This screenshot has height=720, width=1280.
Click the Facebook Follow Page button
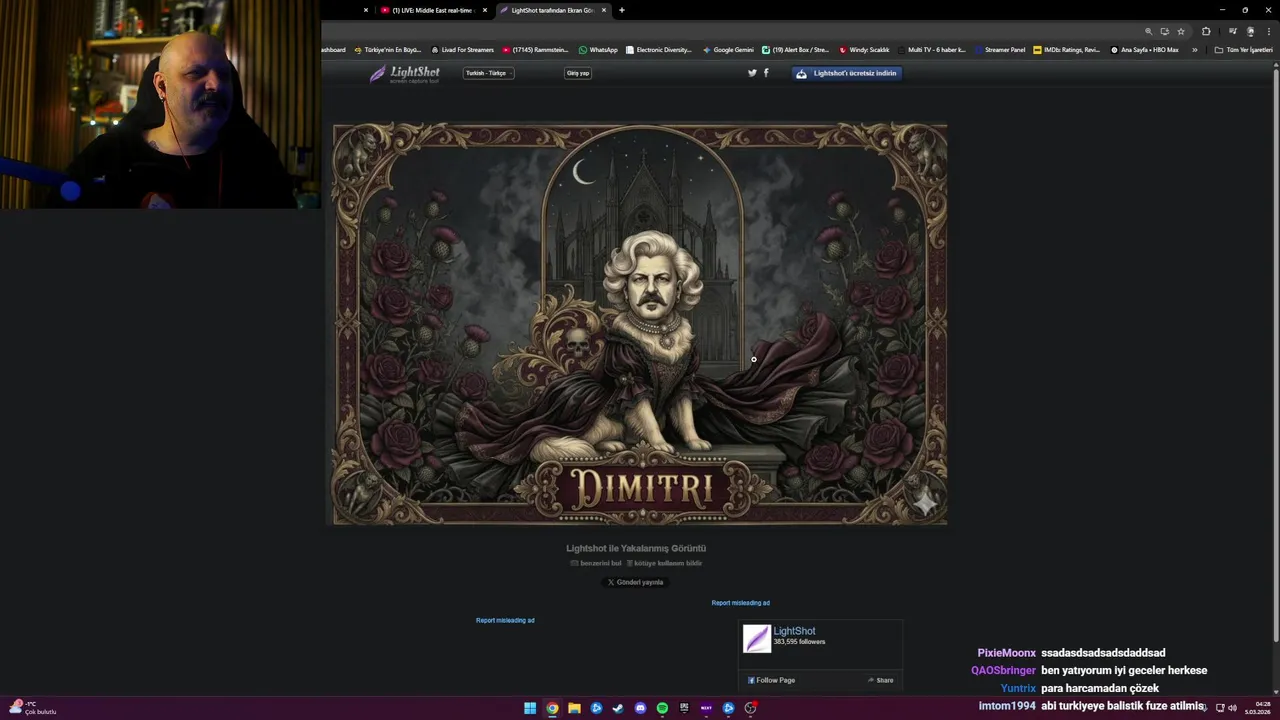(771, 680)
